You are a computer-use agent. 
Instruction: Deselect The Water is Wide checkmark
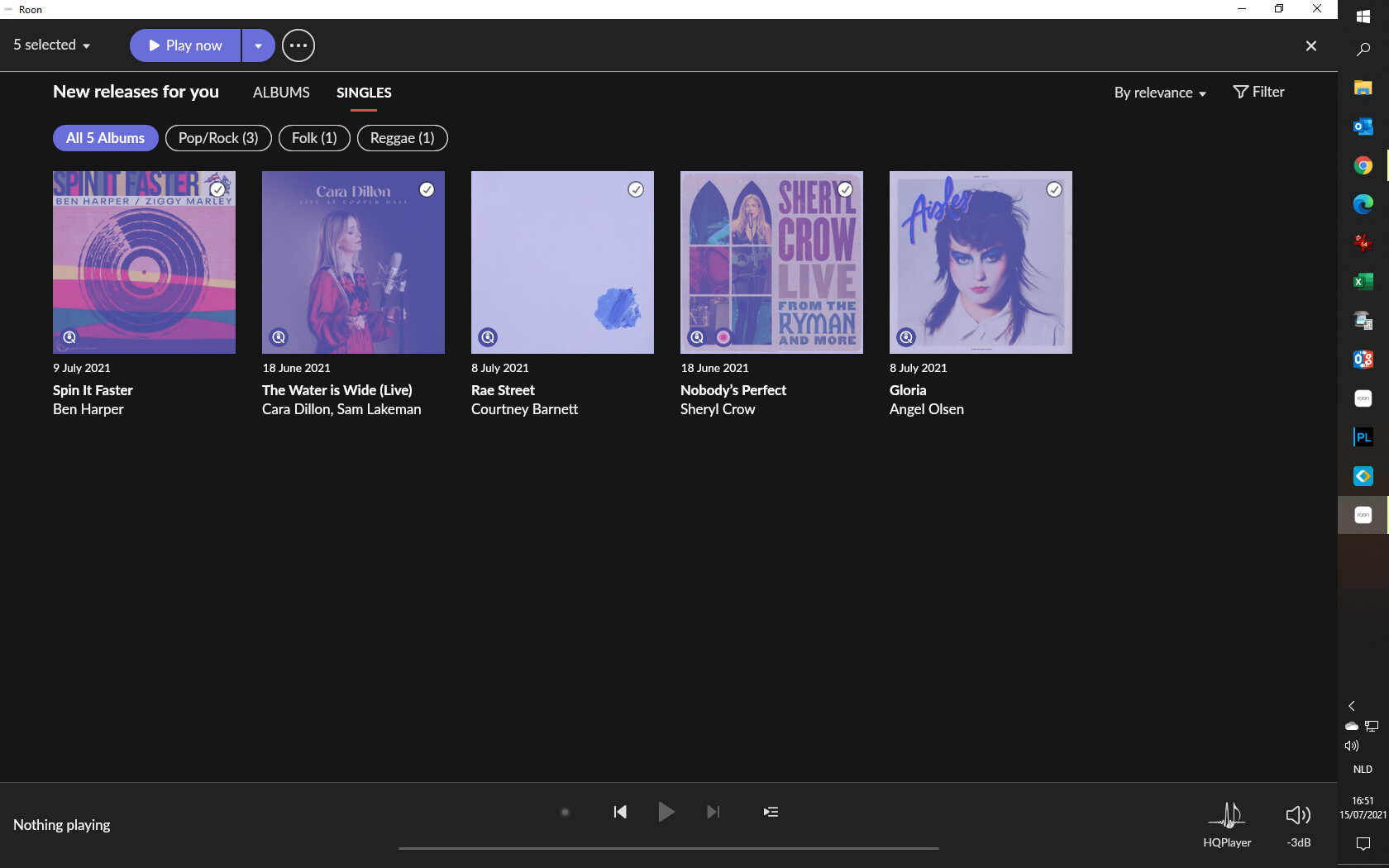(x=427, y=189)
